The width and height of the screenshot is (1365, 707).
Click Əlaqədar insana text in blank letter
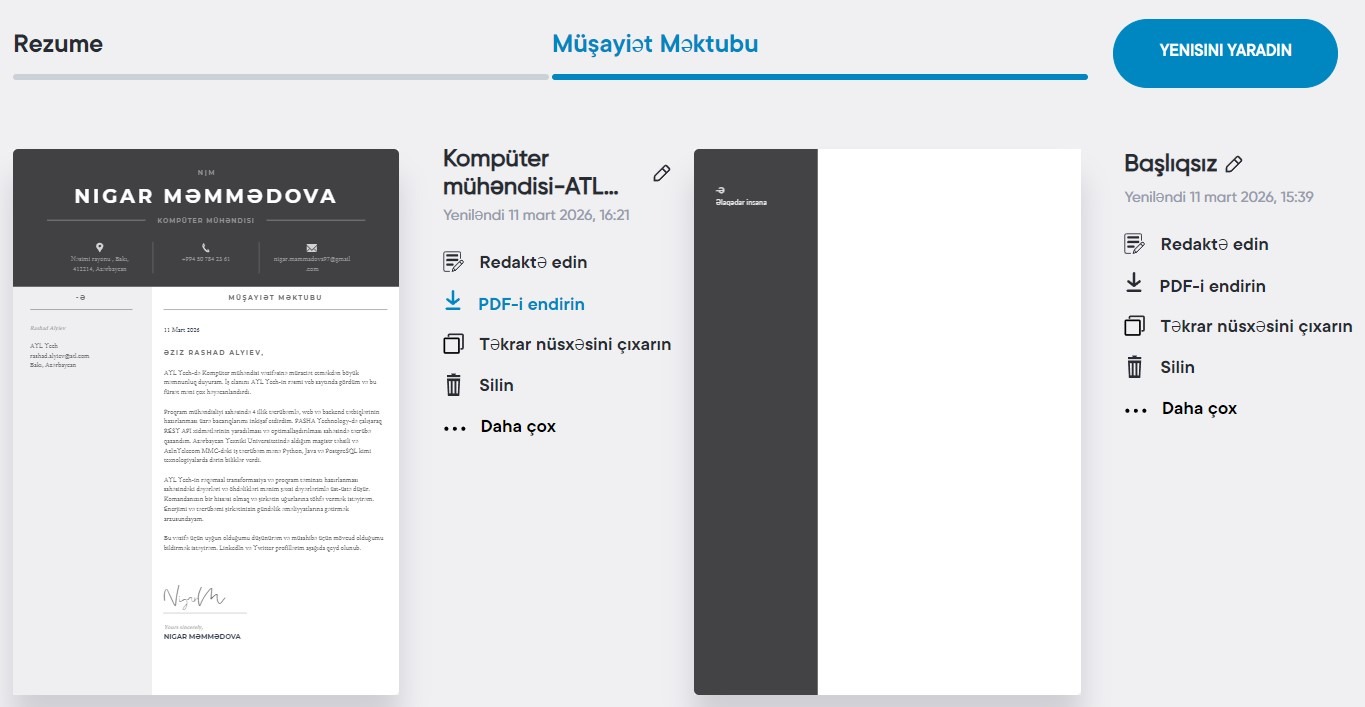coord(741,203)
